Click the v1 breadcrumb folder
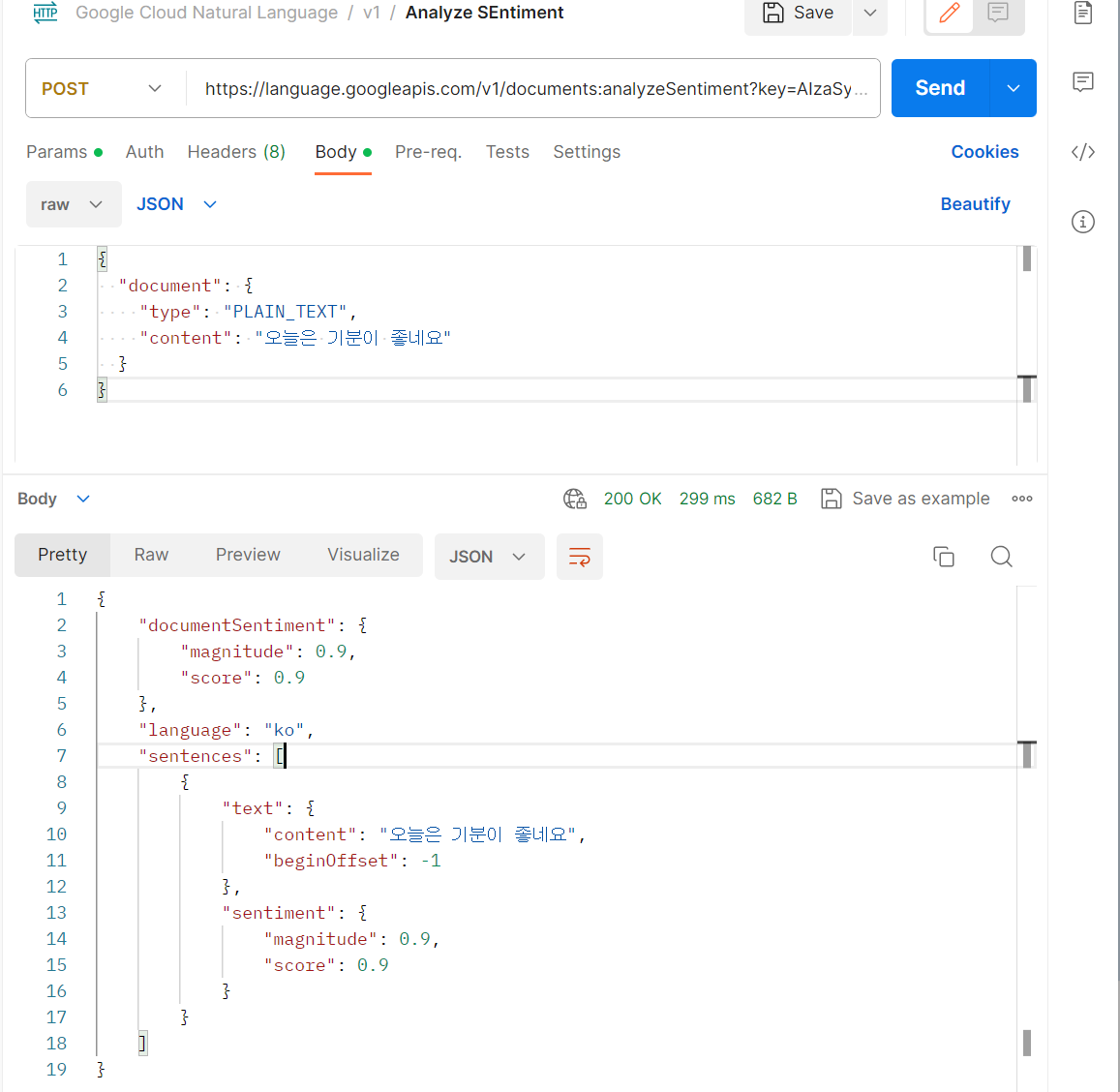This screenshot has width=1120, height=1092. tap(372, 13)
